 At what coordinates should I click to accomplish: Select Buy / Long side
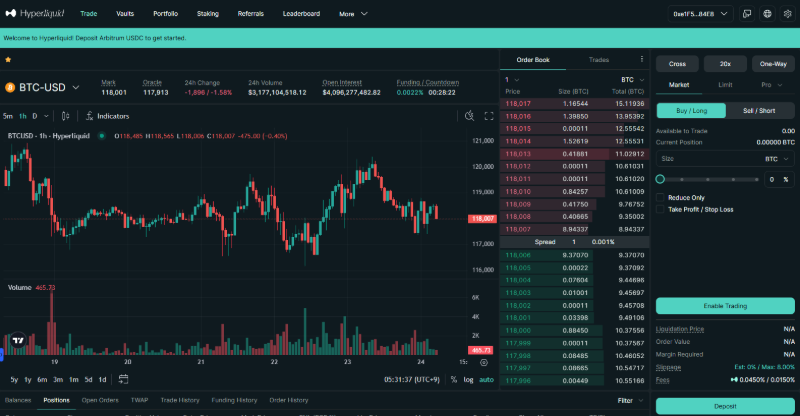tap(691, 110)
